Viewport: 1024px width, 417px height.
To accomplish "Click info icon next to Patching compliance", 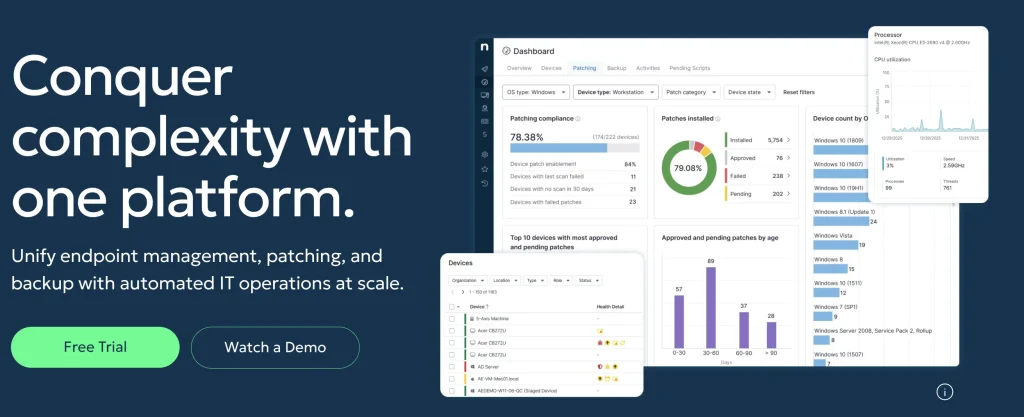I will pos(578,119).
